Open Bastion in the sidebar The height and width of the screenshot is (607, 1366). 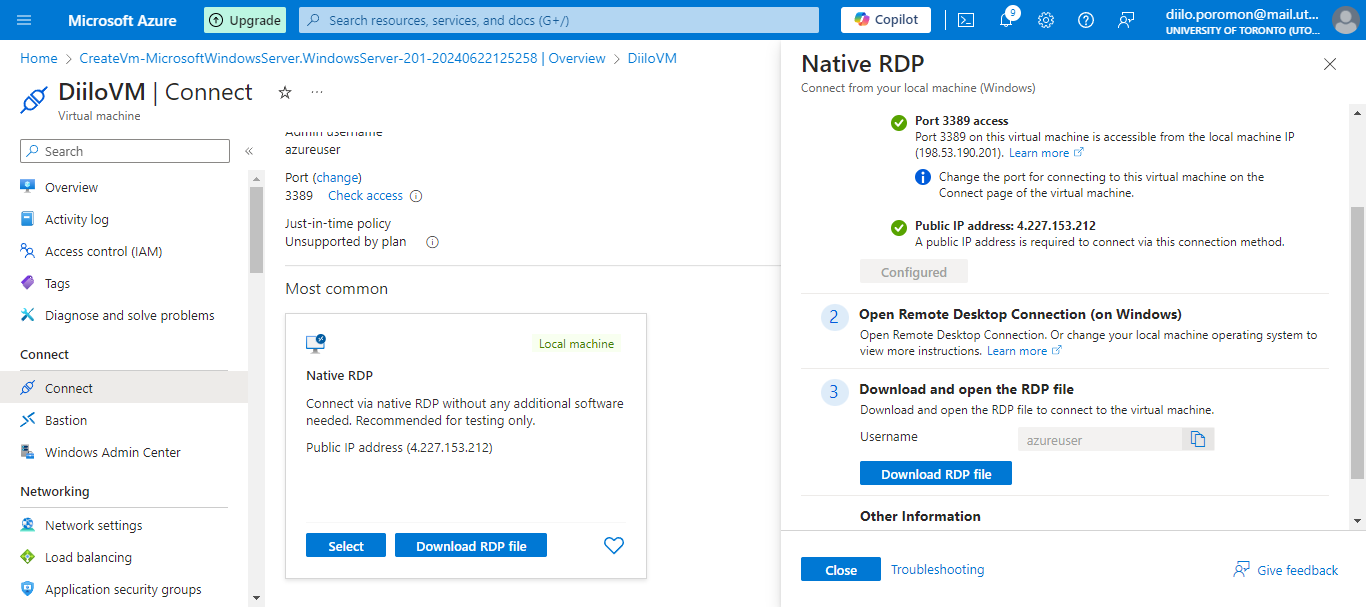pos(66,420)
